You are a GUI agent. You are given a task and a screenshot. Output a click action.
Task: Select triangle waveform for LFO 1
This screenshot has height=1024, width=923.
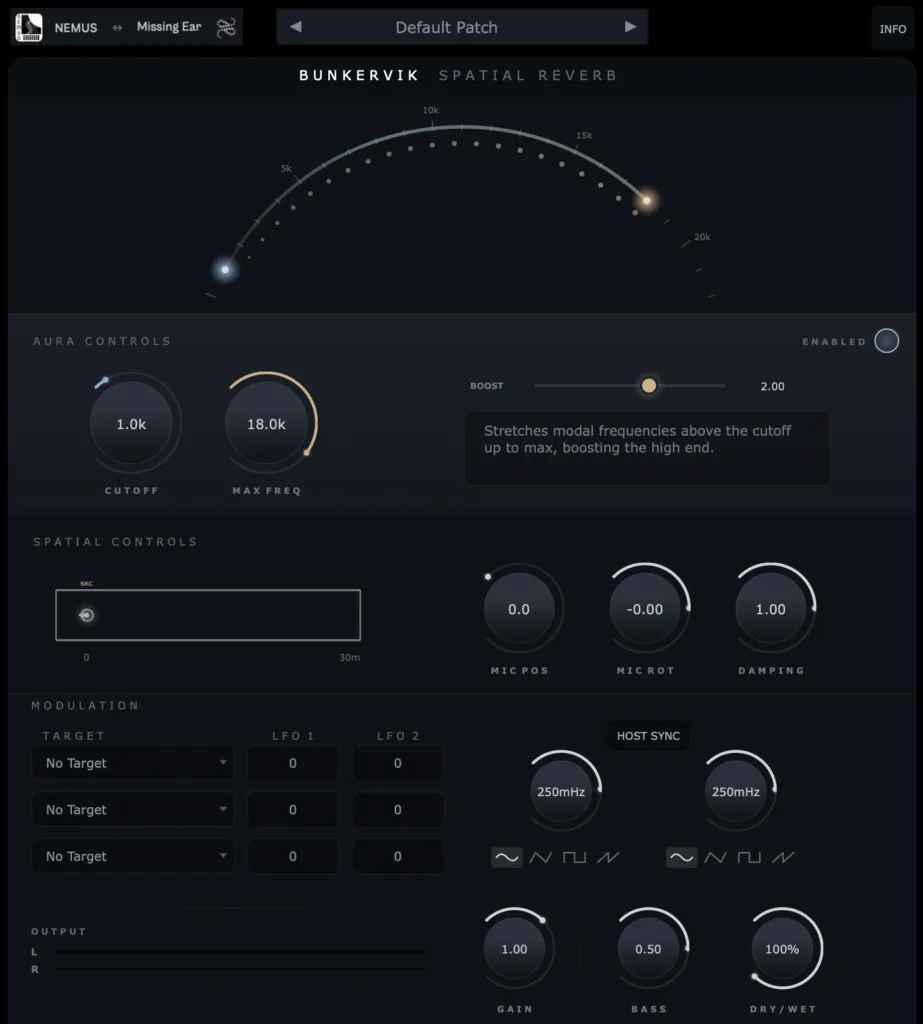click(540, 857)
